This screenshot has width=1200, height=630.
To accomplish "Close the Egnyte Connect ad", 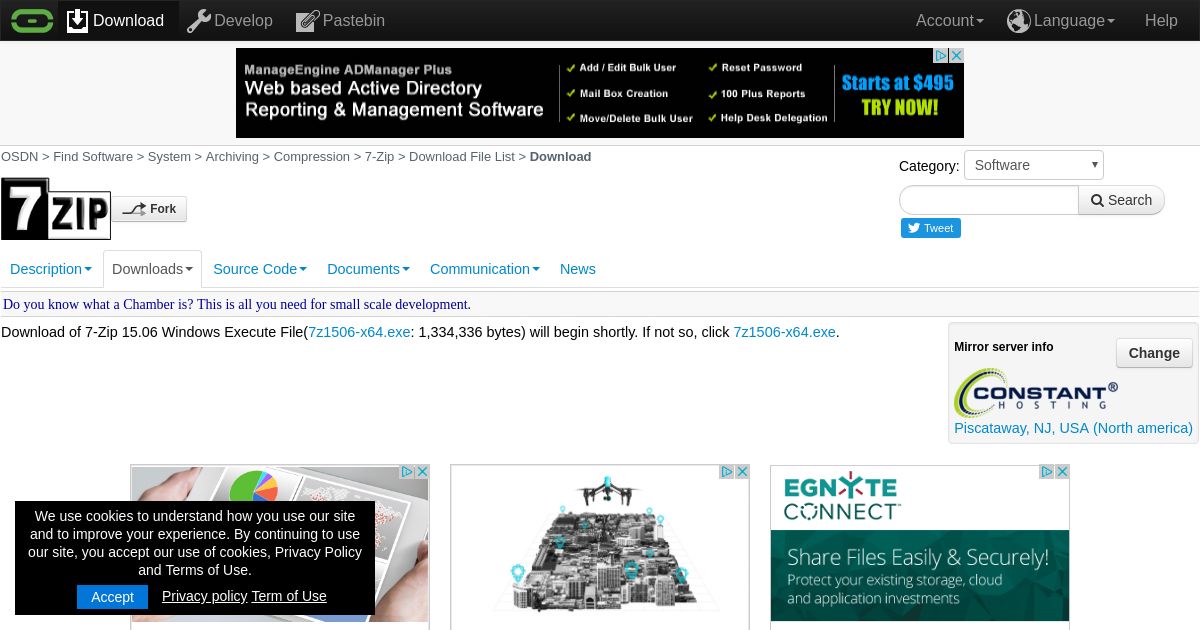I will 1062,472.
